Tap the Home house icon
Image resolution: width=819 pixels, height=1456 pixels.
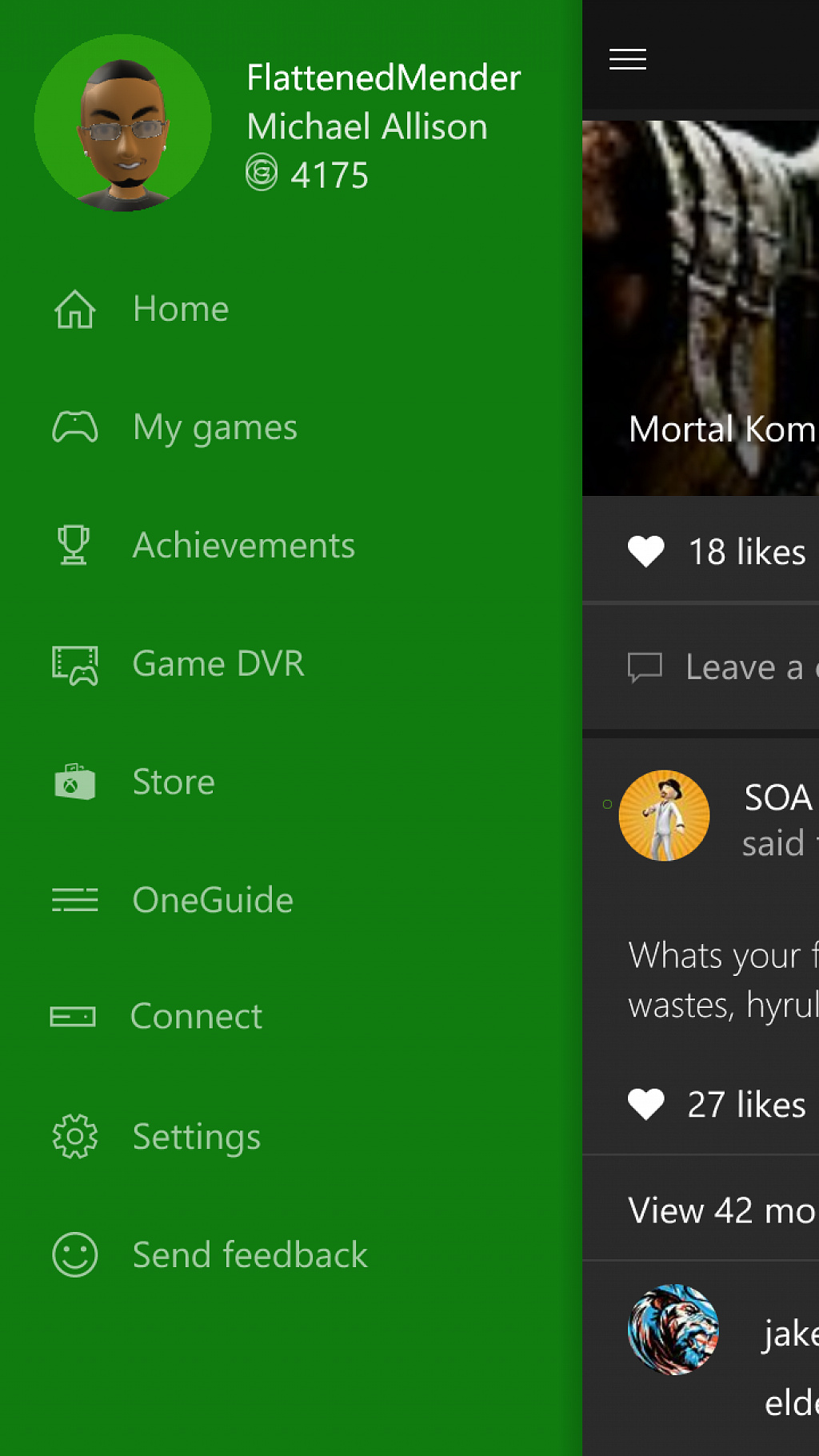(74, 309)
